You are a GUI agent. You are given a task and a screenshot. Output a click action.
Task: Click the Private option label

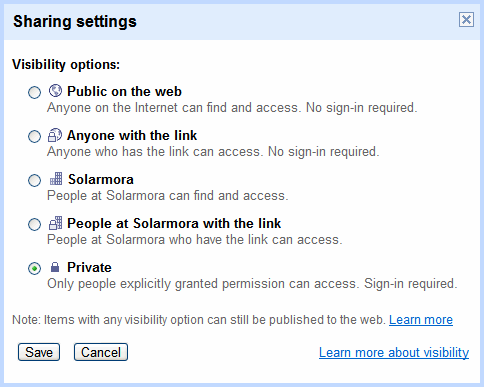point(89,267)
